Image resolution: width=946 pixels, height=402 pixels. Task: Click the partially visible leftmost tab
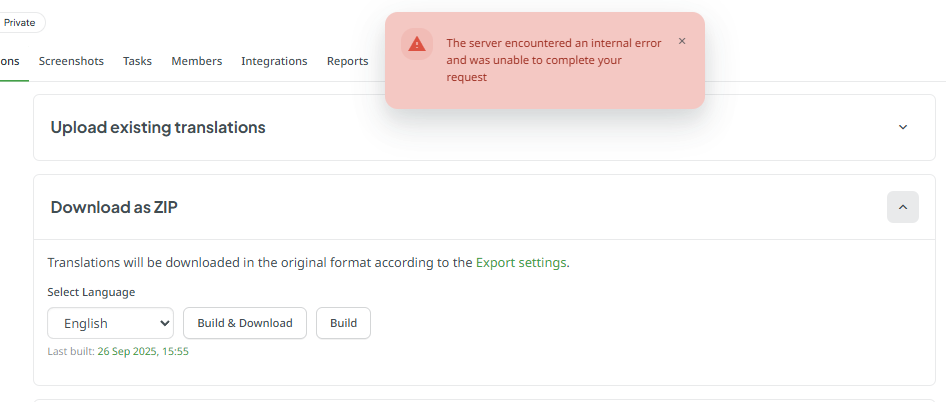(9, 61)
